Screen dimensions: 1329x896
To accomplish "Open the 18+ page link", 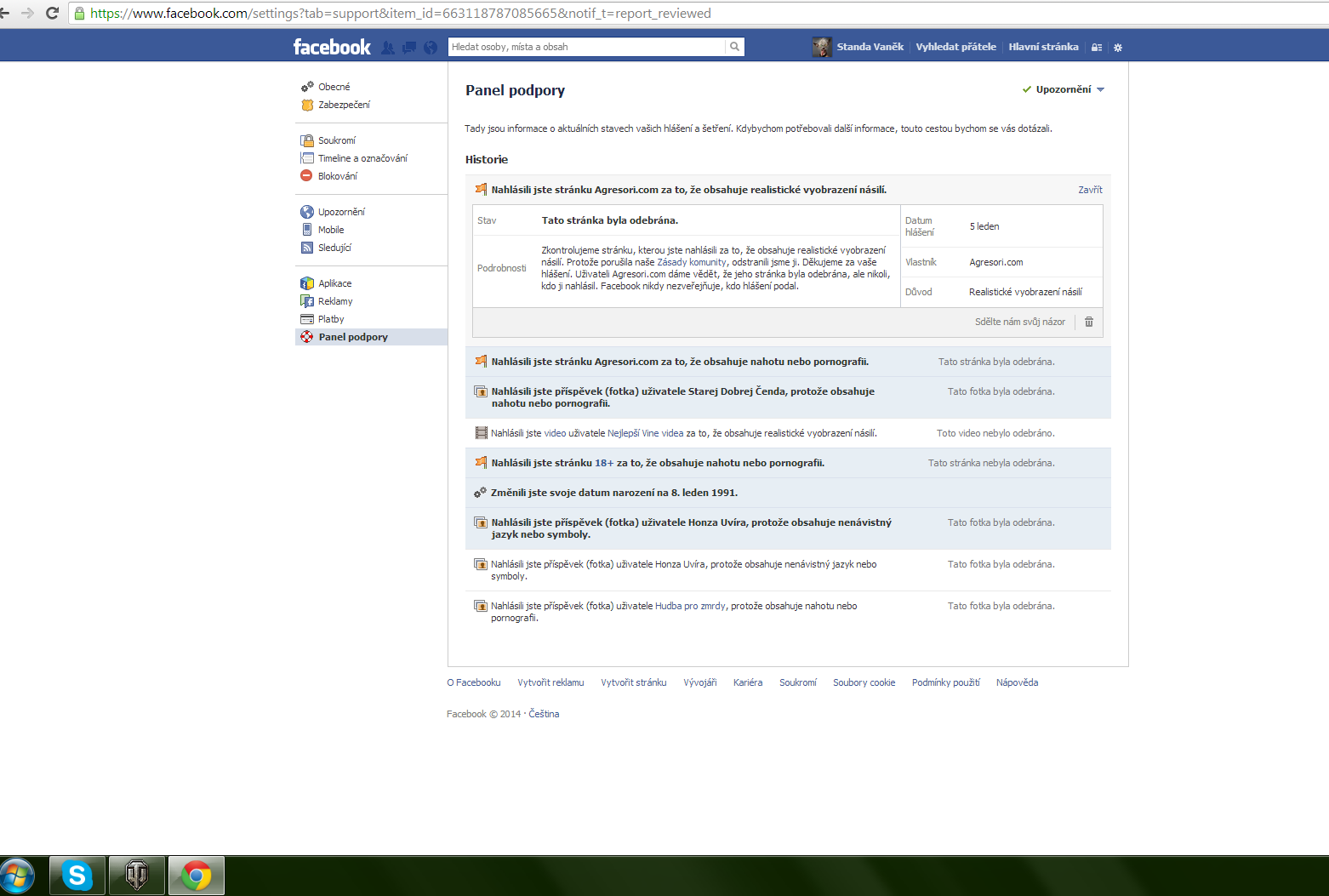I will click(x=604, y=463).
